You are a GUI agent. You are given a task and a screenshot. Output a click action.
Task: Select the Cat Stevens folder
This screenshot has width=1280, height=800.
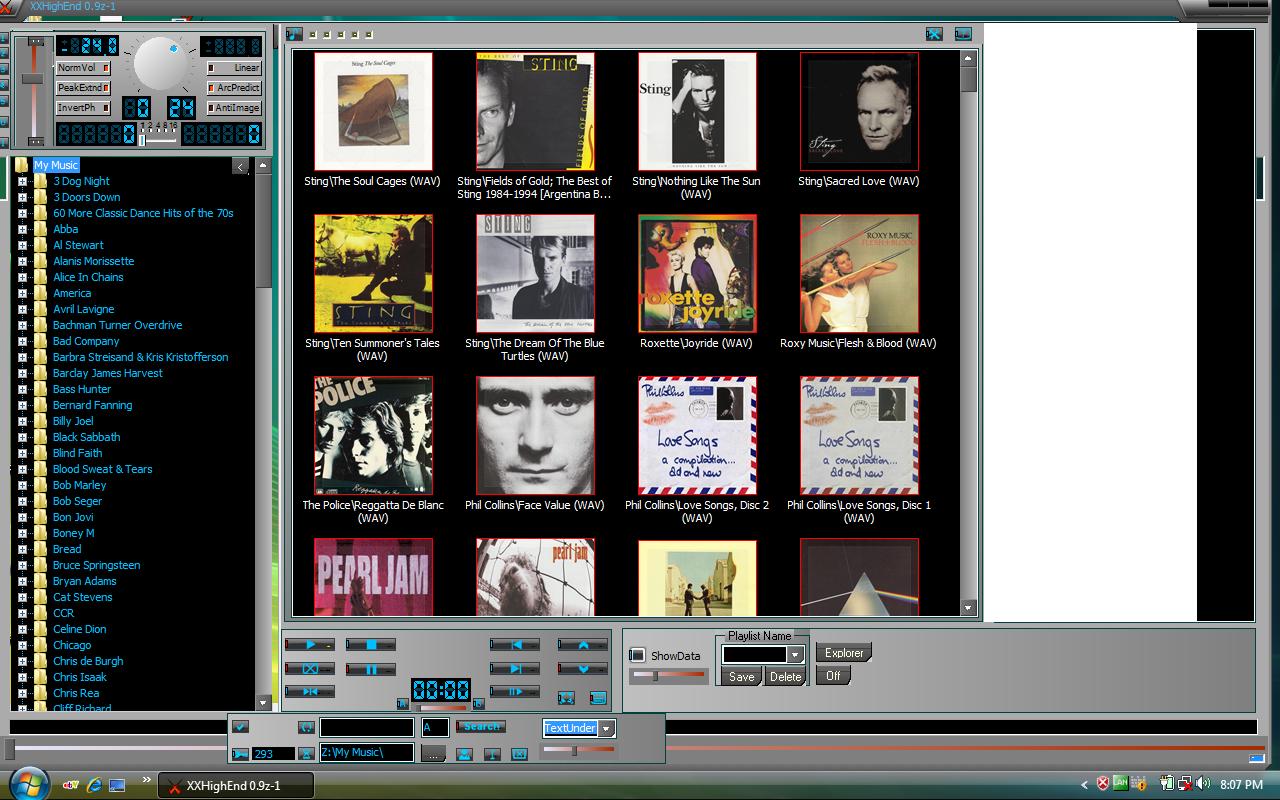[82, 597]
